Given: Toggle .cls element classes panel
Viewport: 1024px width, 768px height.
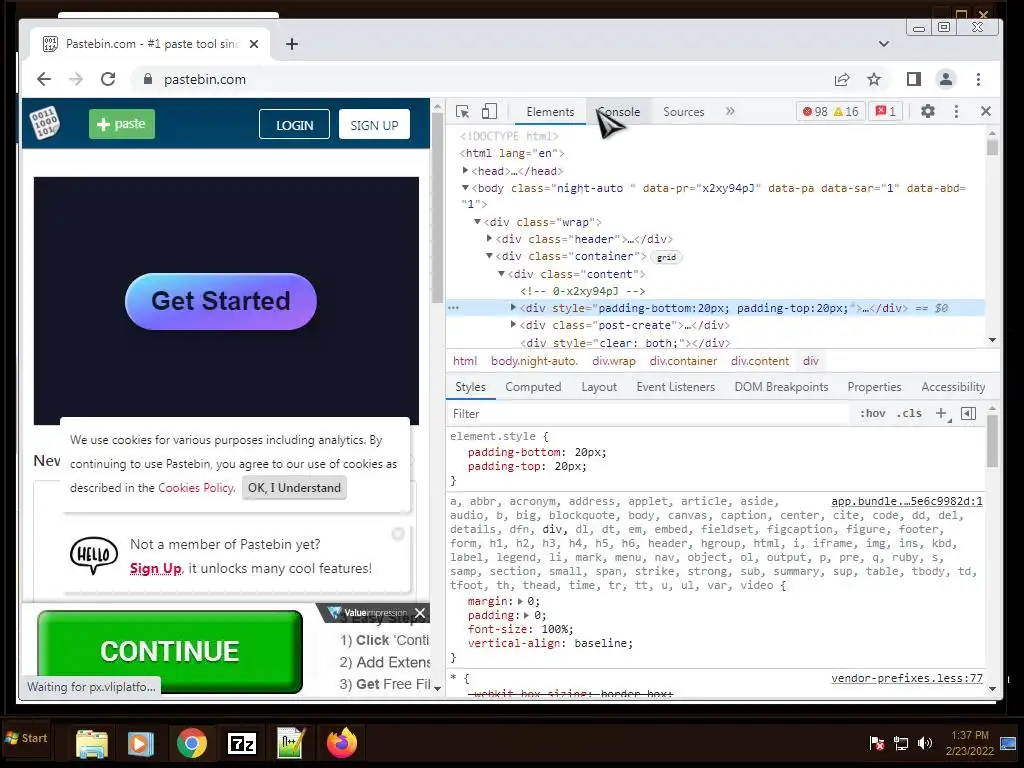Looking at the screenshot, I should point(908,413).
